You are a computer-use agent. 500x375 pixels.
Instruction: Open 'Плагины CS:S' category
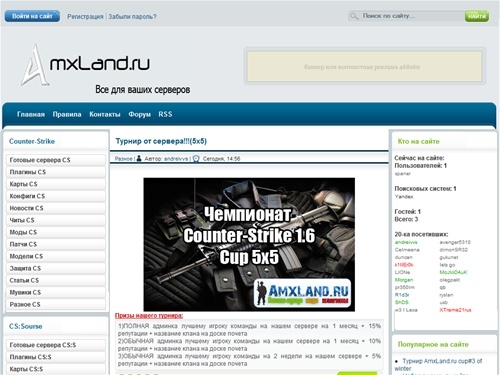tap(56, 357)
